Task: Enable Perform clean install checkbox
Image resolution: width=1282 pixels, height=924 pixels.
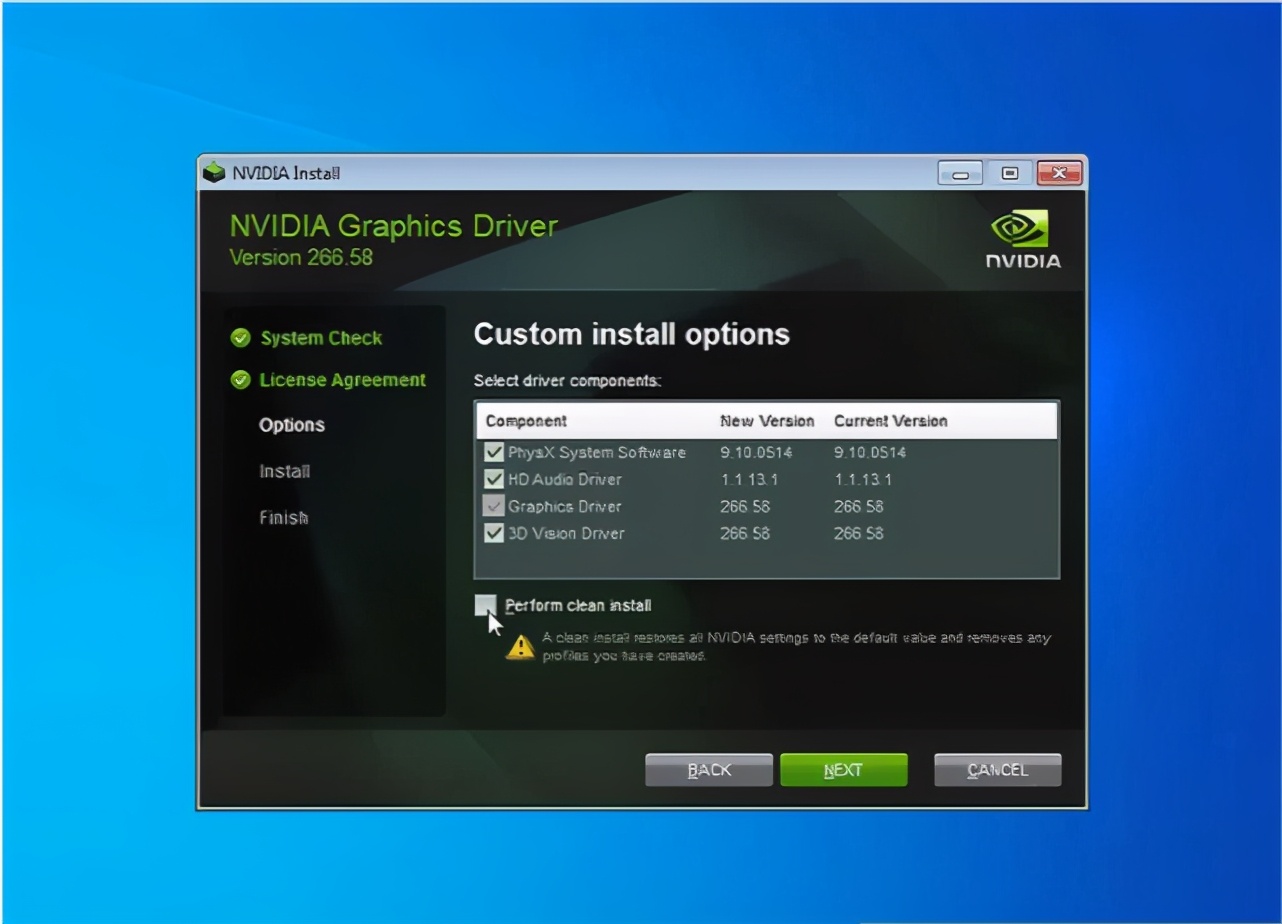Action: pos(486,605)
